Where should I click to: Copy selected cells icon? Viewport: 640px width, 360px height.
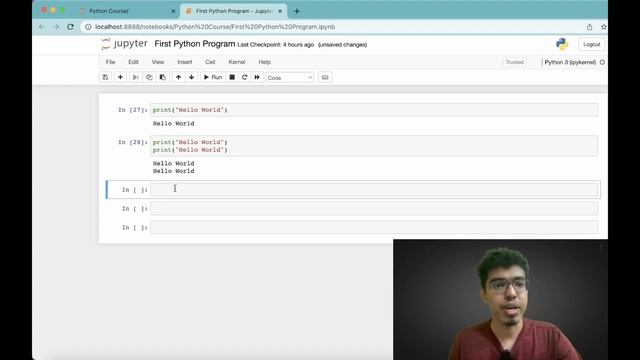pyautogui.click(x=149, y=77)
